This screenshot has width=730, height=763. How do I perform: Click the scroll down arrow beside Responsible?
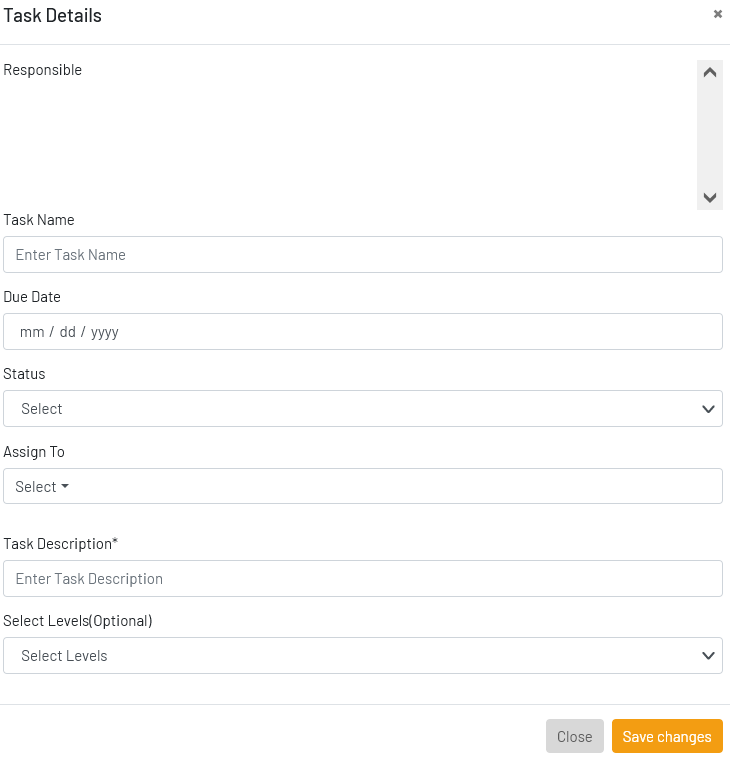click(x=710, y=197)
